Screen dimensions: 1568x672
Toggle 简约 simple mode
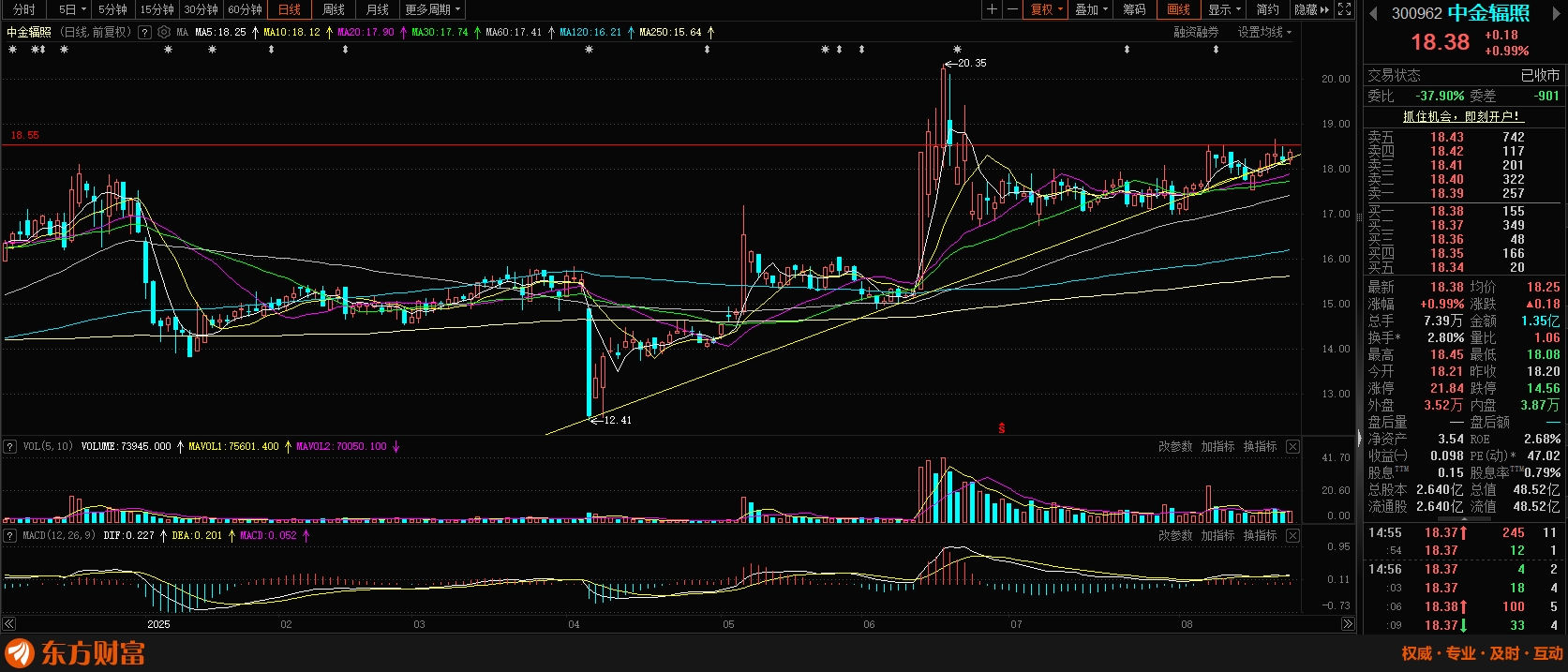click(x=1267, y=9)
